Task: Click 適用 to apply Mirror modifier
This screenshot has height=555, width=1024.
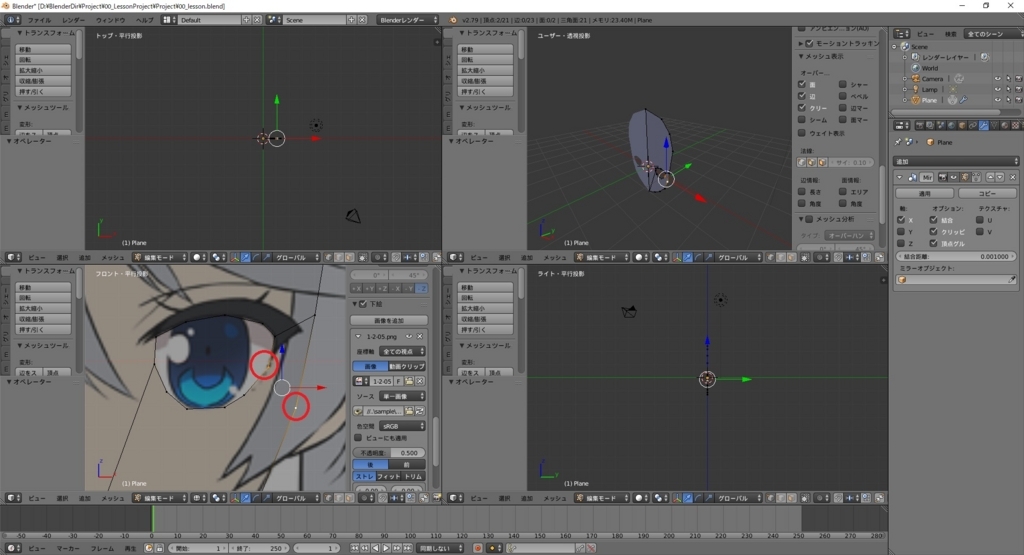Action: click(x=925, y=193)
